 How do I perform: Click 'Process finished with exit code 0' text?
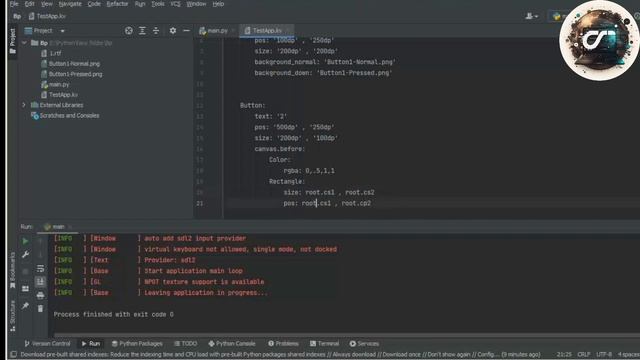[113, 314]
